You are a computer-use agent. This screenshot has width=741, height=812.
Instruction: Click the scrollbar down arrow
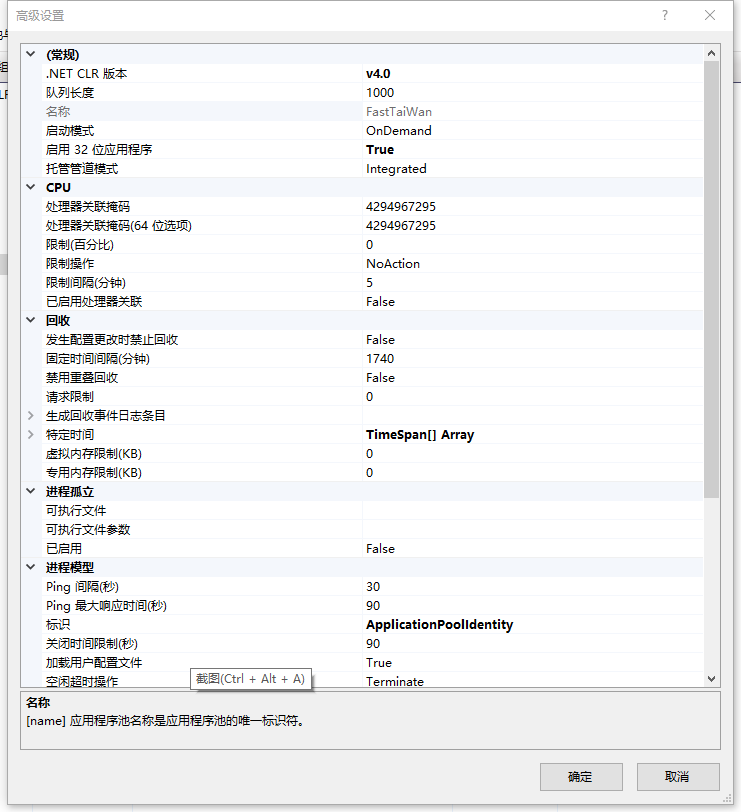click(711, 678)
